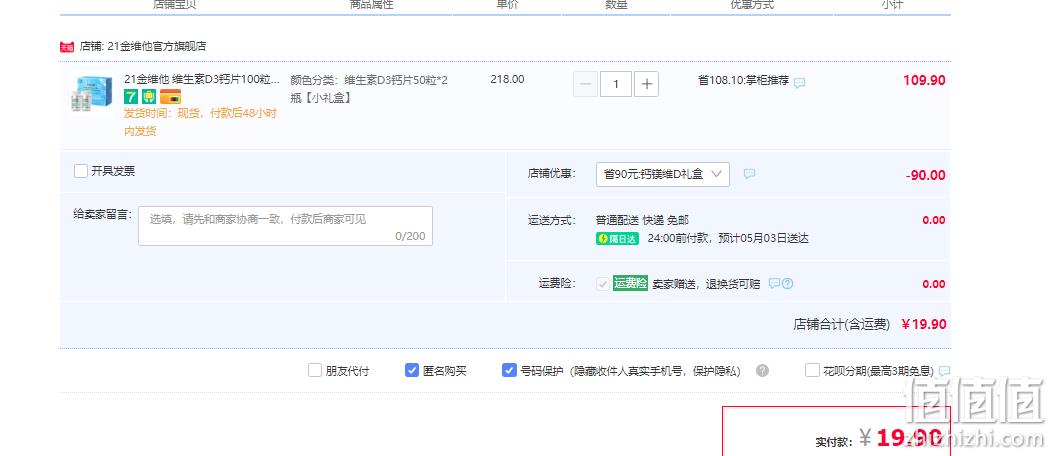Open comment icon beside 省108.10 promotion
This screenshot has width=1053, height=456.
799,83
